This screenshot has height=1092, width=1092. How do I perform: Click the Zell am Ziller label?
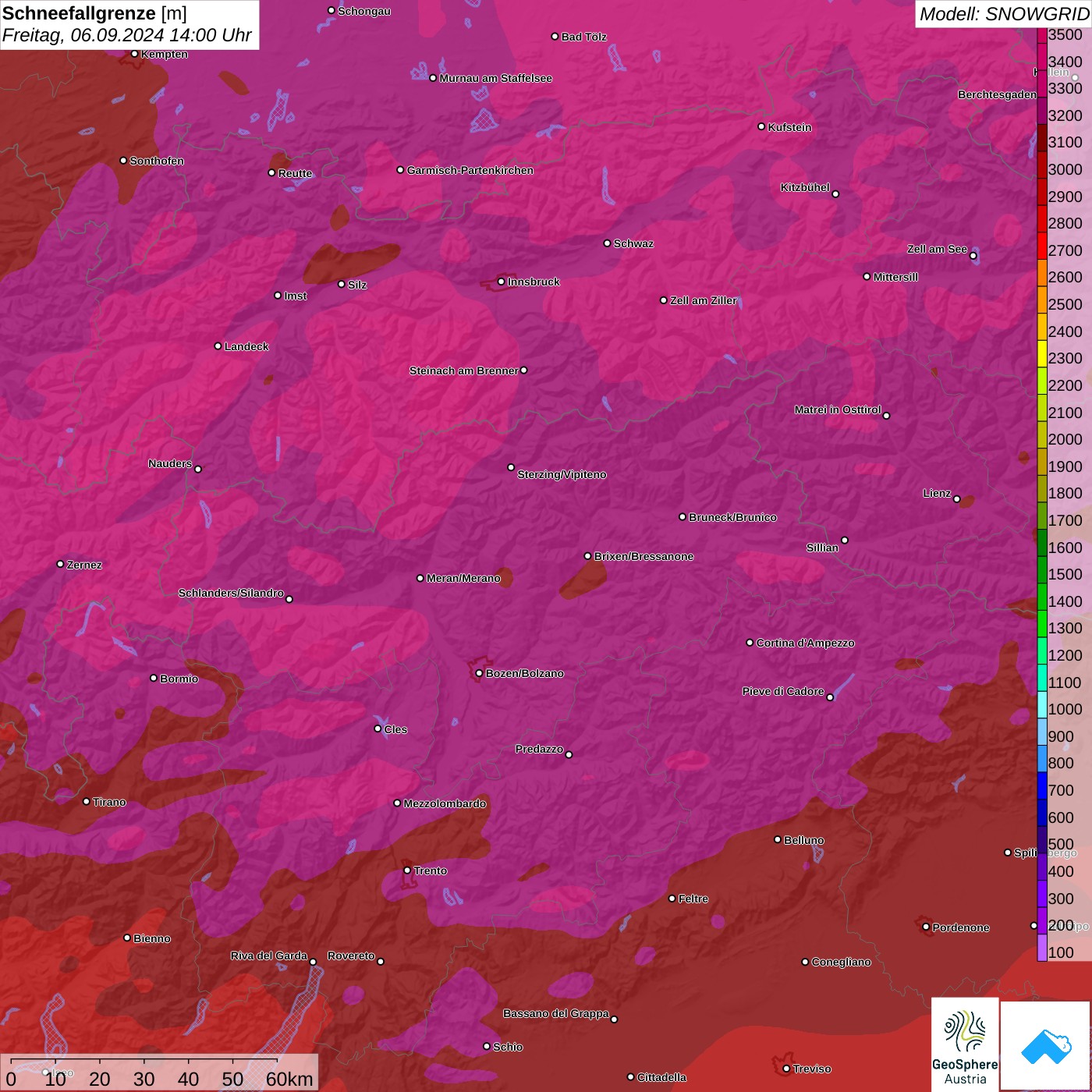703,300
